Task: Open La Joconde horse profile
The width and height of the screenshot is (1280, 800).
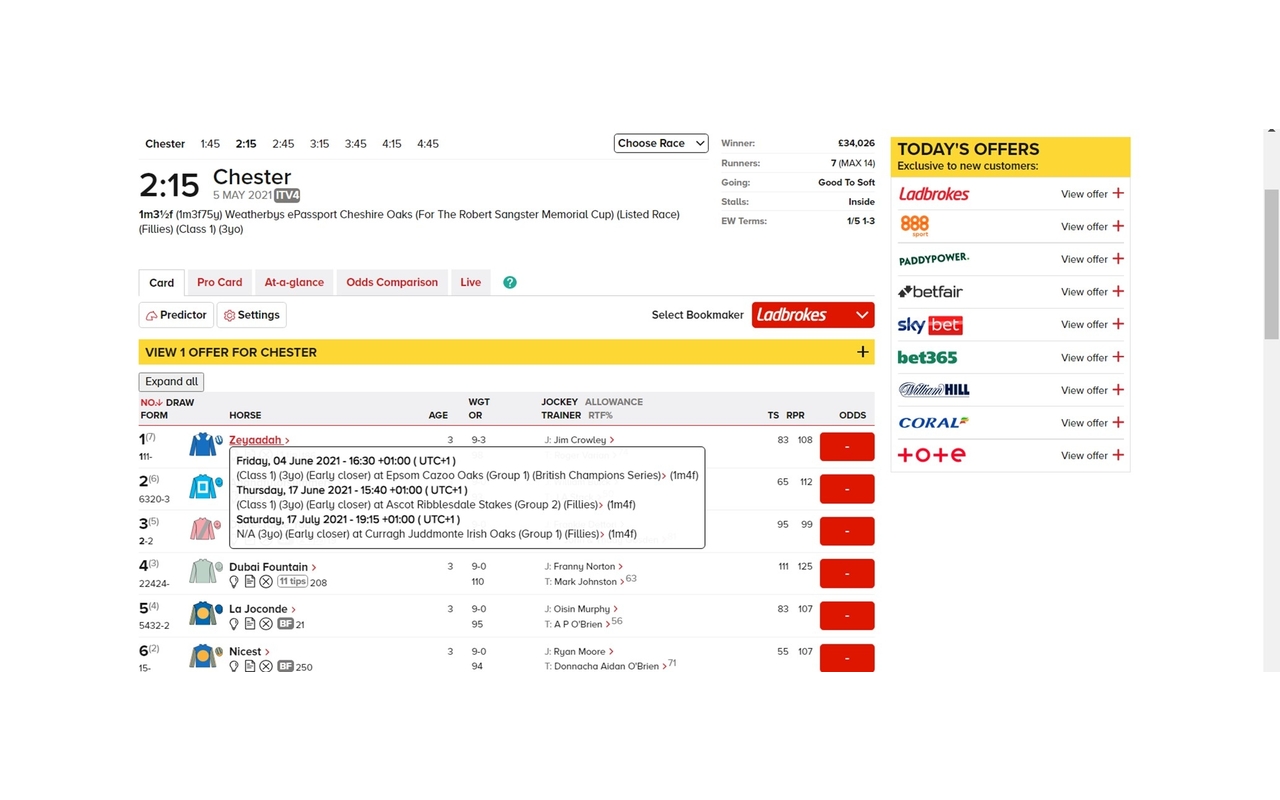Action: click(x=262, y=609)
